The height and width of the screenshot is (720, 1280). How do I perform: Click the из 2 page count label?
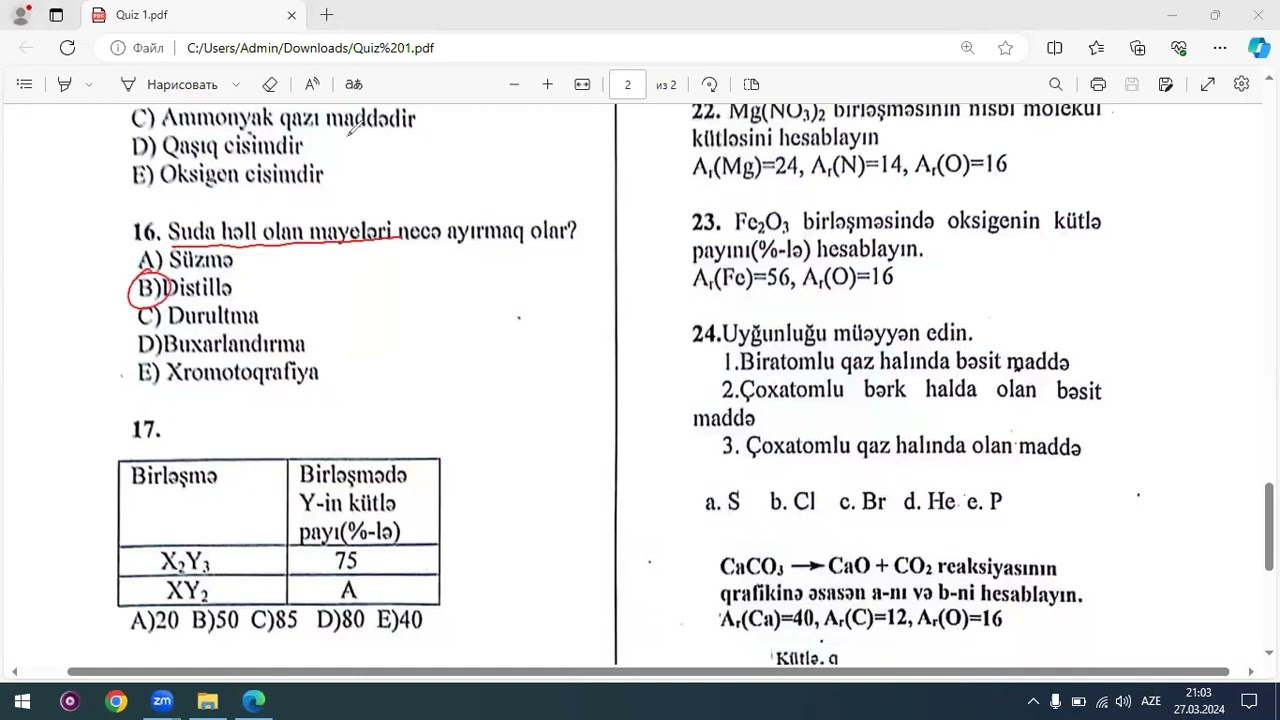(x=666, y=85)
